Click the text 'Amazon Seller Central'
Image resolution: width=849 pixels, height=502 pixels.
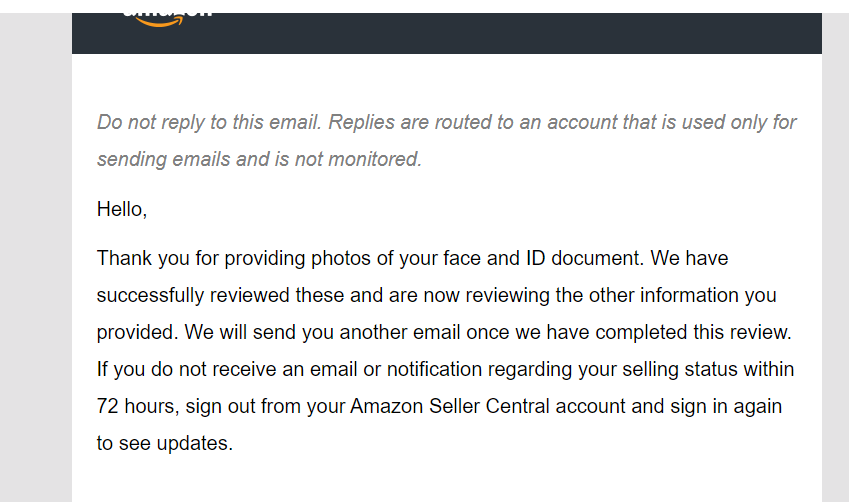(x=450, y=406)
